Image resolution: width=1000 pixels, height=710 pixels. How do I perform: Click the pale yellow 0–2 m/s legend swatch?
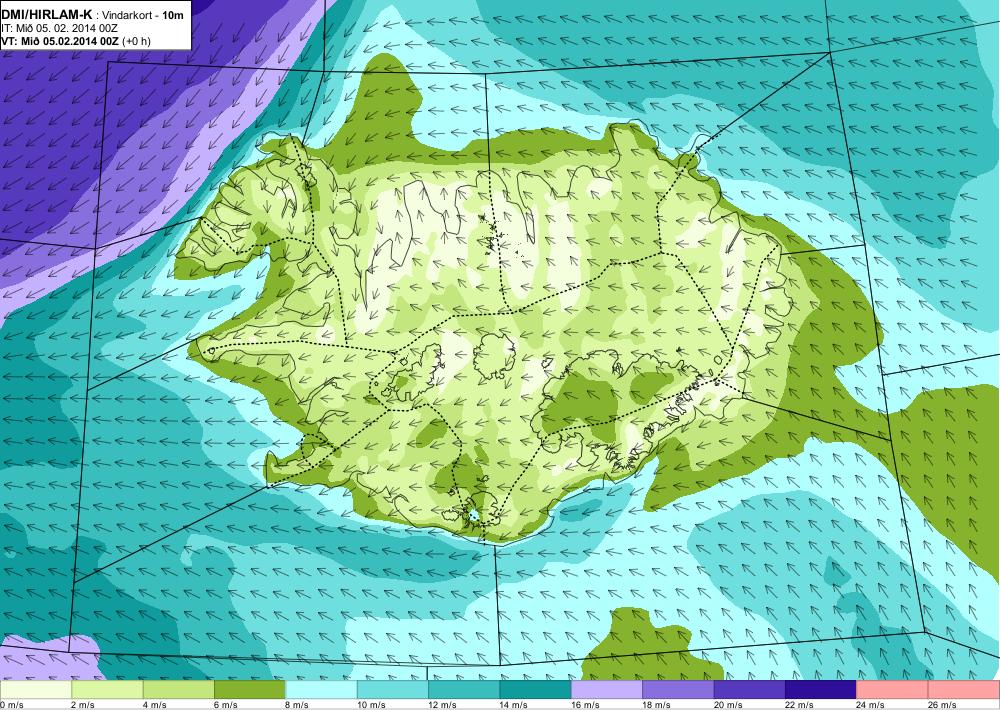point(36,690)
